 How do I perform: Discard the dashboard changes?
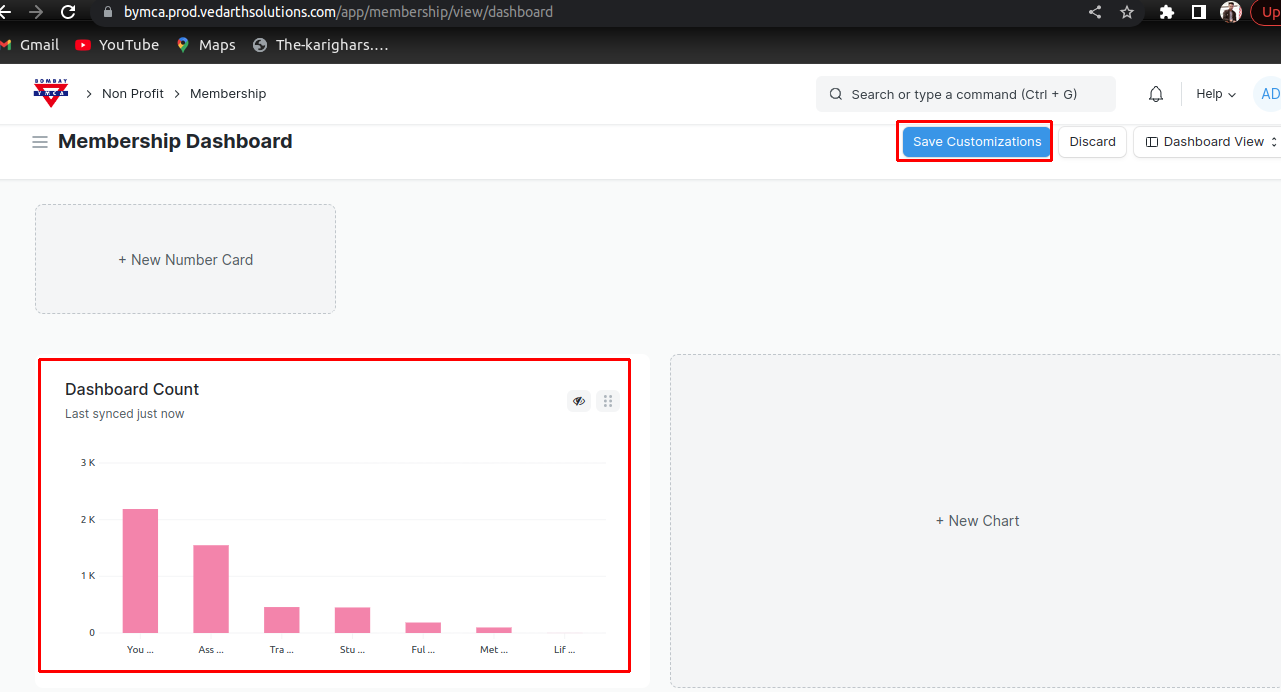click(x=1092, y=142)
